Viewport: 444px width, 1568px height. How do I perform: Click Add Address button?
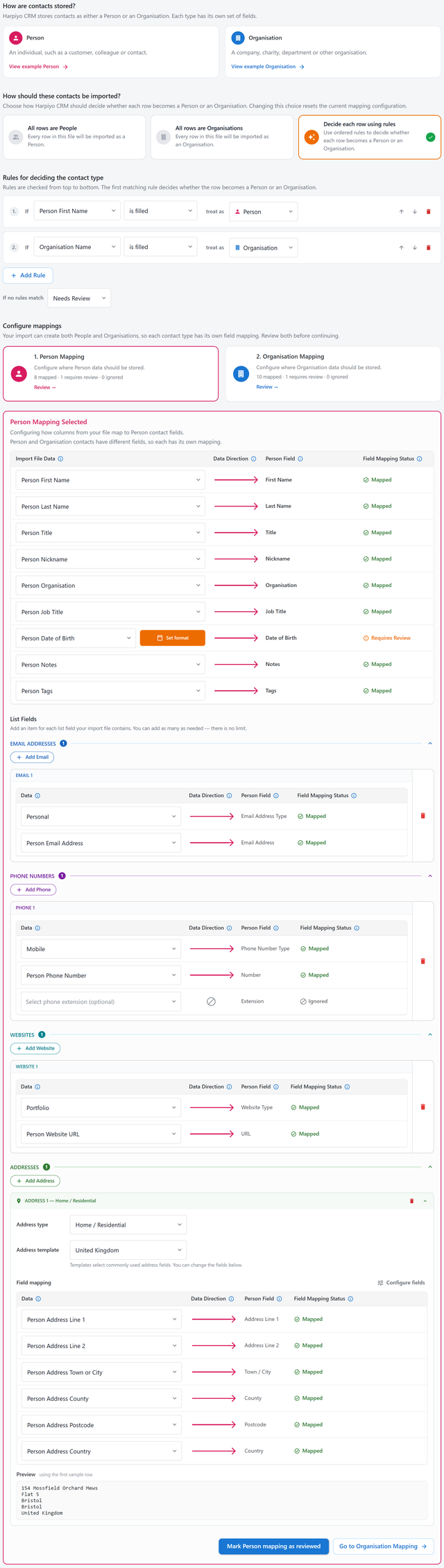(35, 1181)
